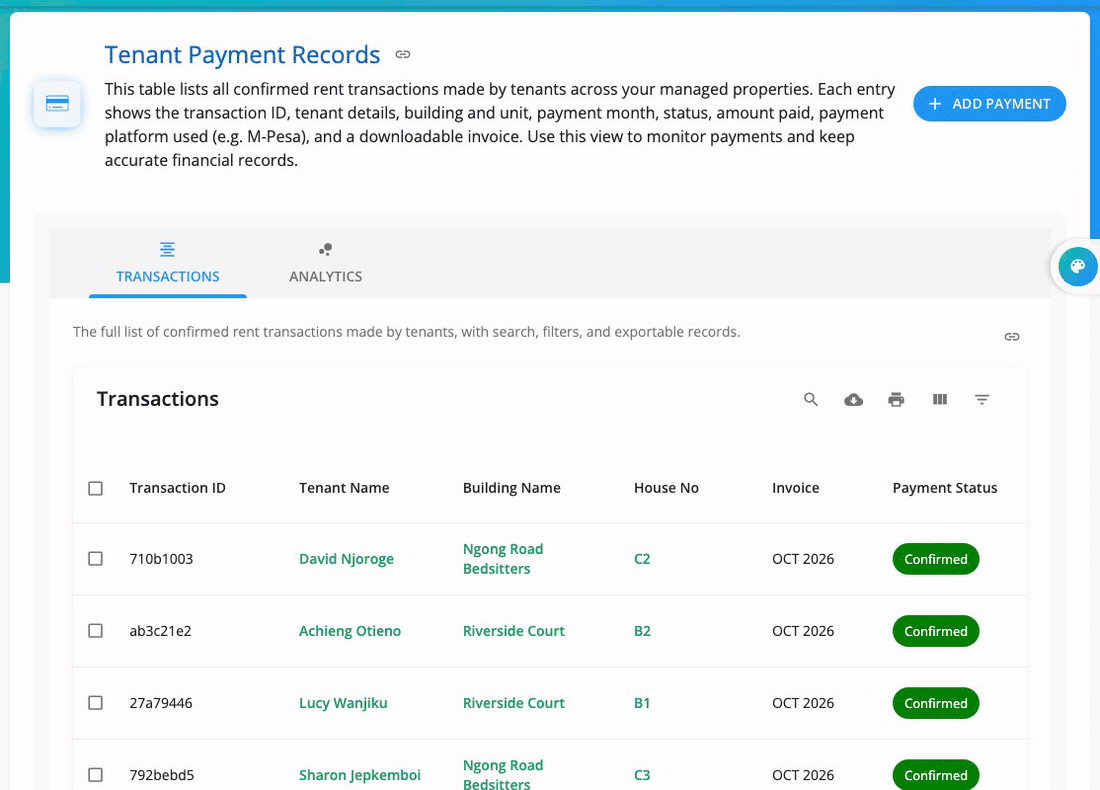The image size is (1100, 790).
Task: Open the table search icon
Action: (810, 399)
